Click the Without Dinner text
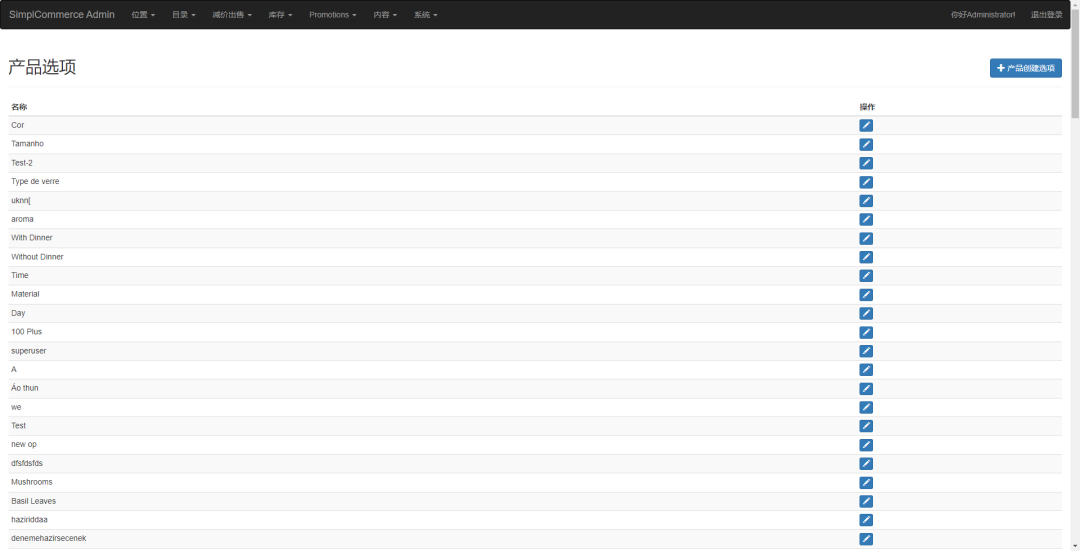 coord(37,257)
